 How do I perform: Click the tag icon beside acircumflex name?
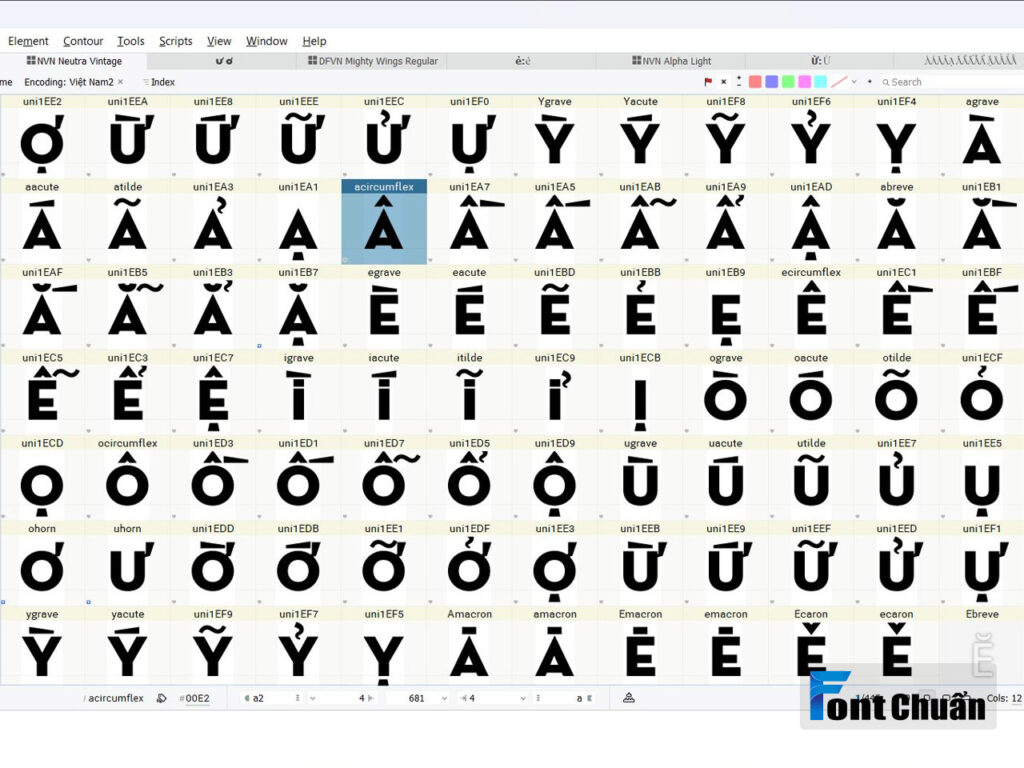point(161,698)
